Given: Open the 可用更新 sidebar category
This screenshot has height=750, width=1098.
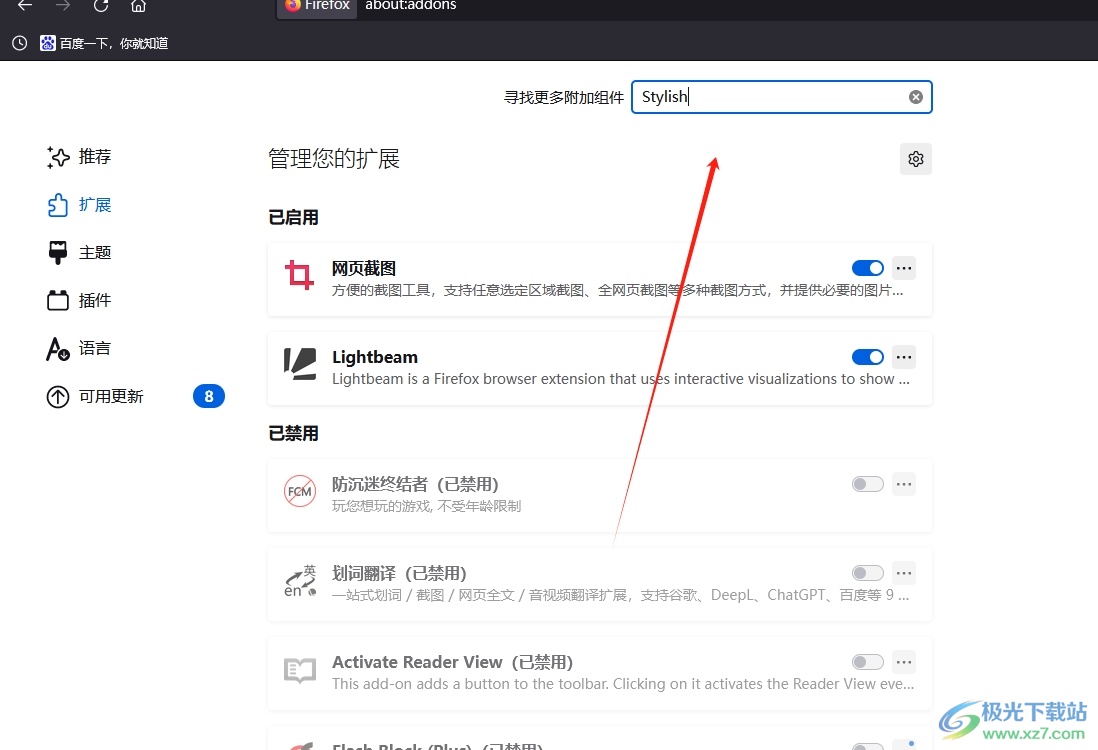Looking at the screenshot, I should (x=135, y=396).
